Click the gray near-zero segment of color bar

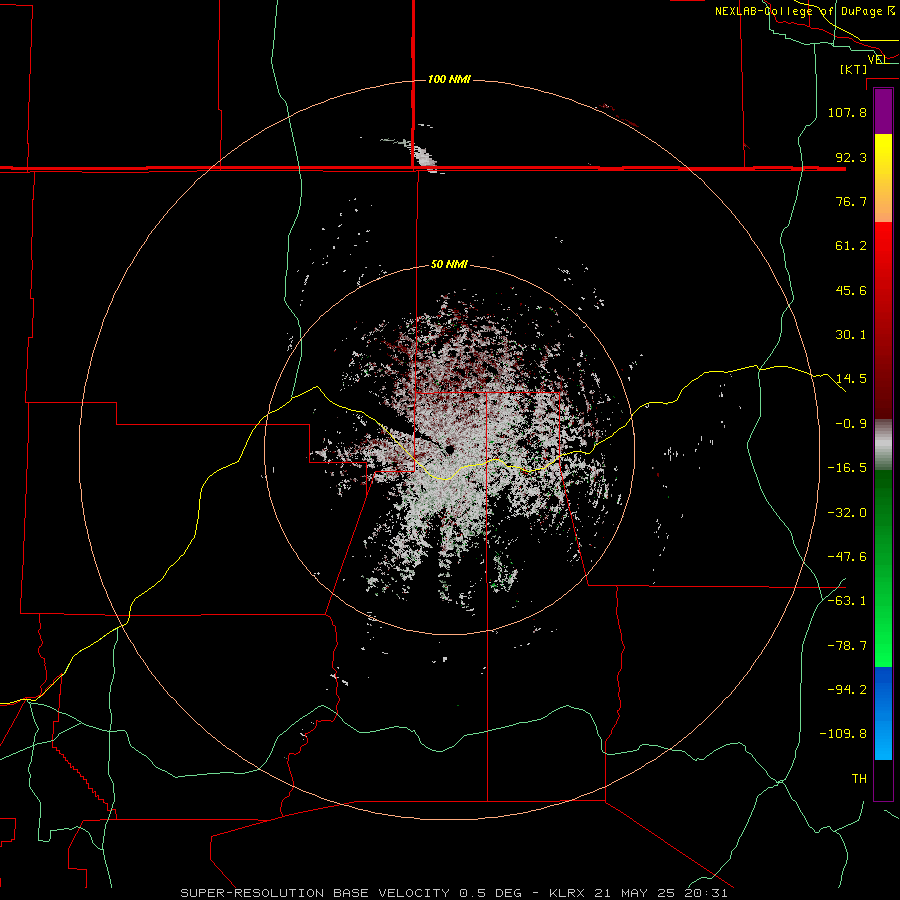[x=883, y=443]
